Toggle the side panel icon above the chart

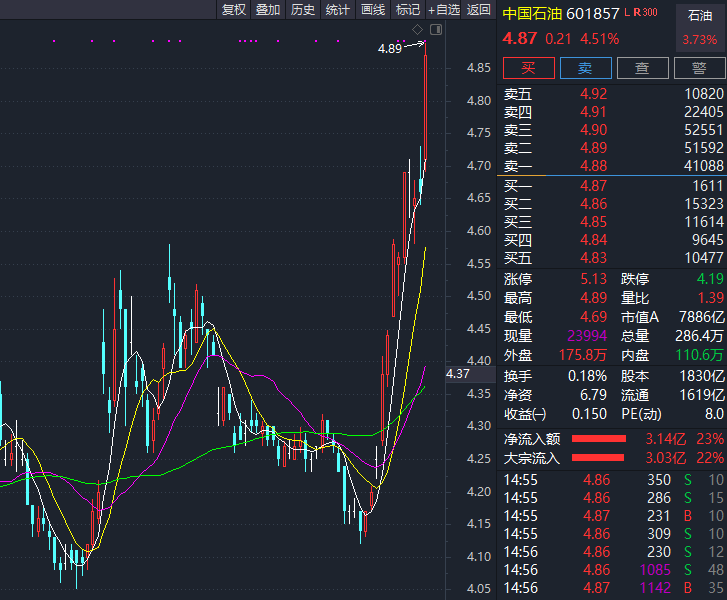click(436, 30)
